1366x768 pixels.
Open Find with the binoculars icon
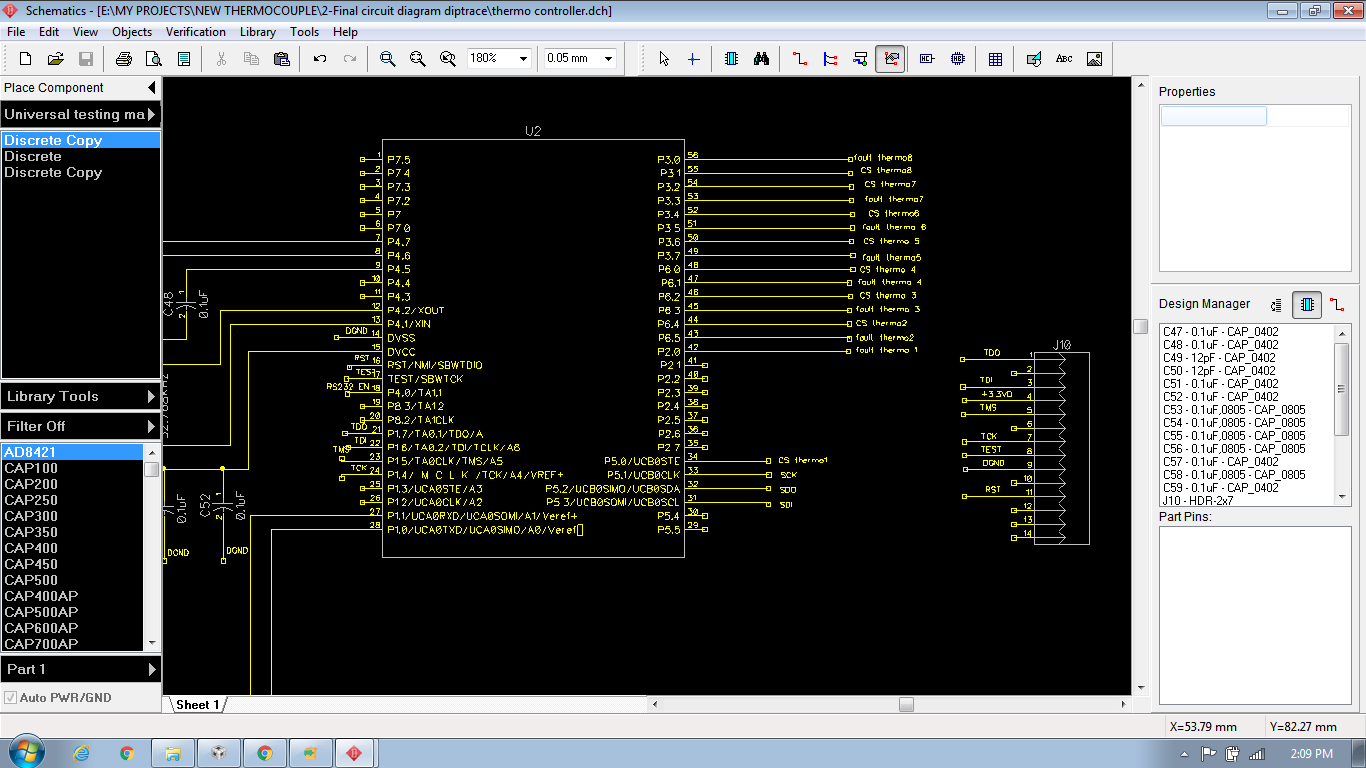pyautogui.click(x=761, y=59)
